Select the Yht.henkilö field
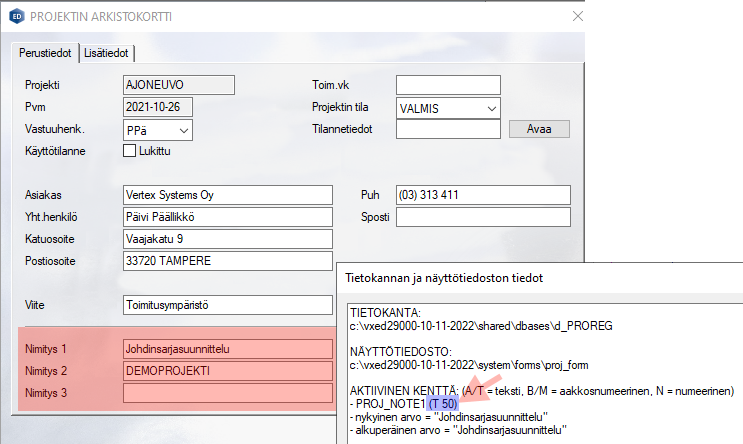Image resolution: width=743 pixels, height=444 pixels. click(226, 217)
